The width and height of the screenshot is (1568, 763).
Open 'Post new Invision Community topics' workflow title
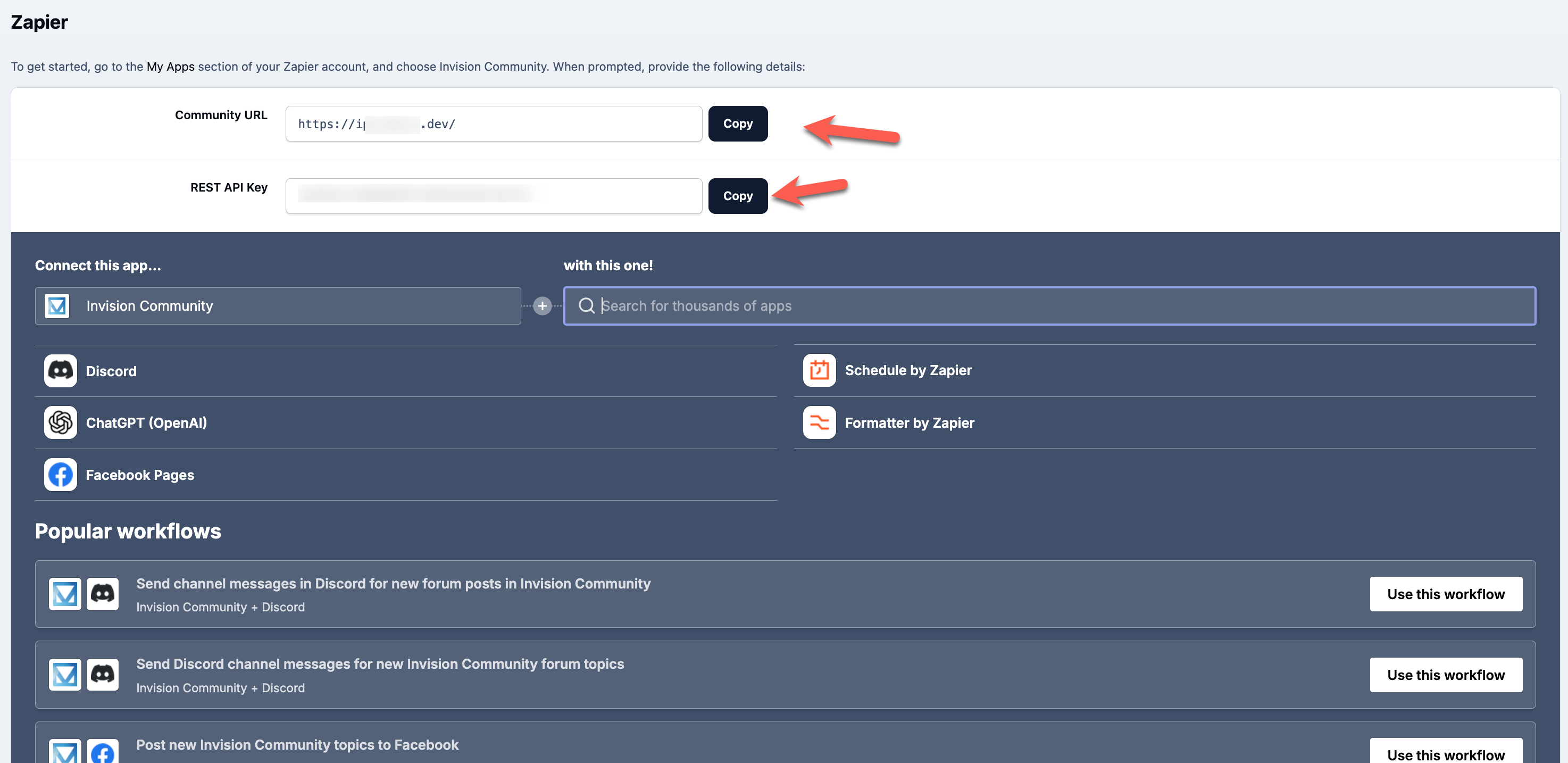(298, 745)
